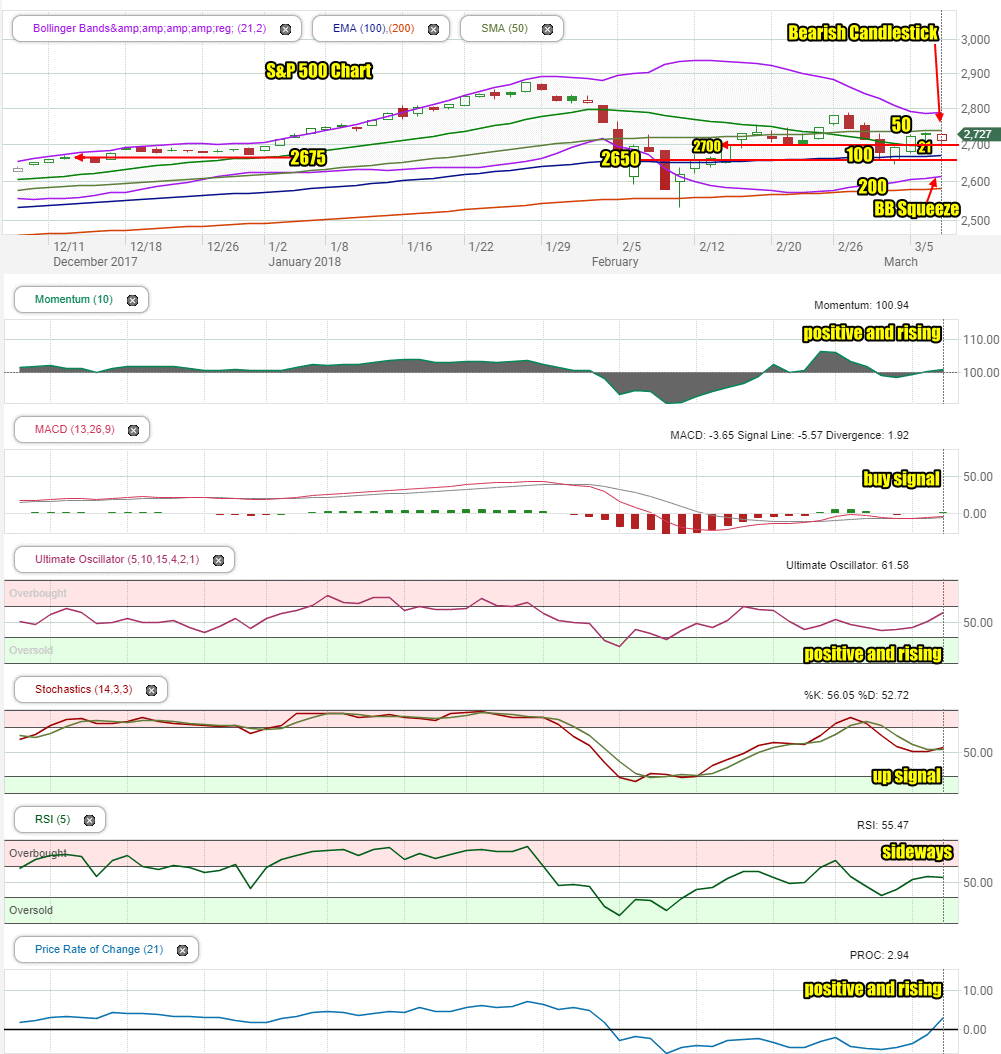The height and width of the screenshot is (1054, 1001).
Task: Select the 2/5 February date marker
Action: click(631, 247)
